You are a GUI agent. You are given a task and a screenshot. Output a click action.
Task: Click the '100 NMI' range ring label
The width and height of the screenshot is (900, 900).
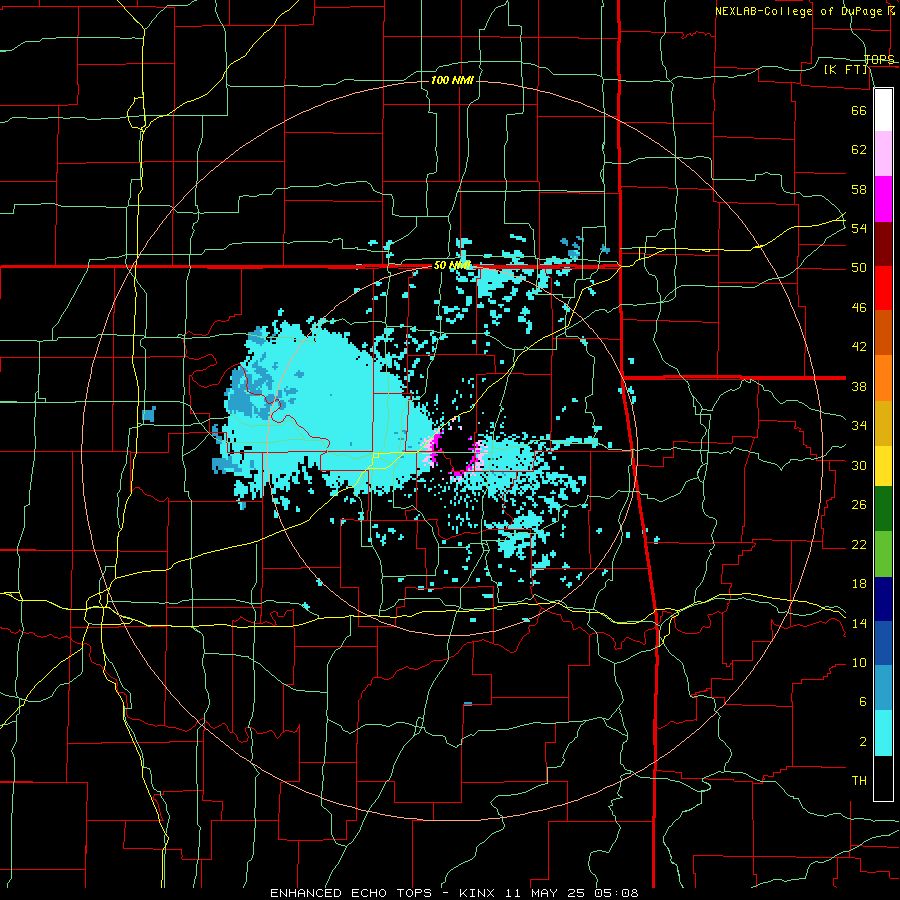coord(452,80)
